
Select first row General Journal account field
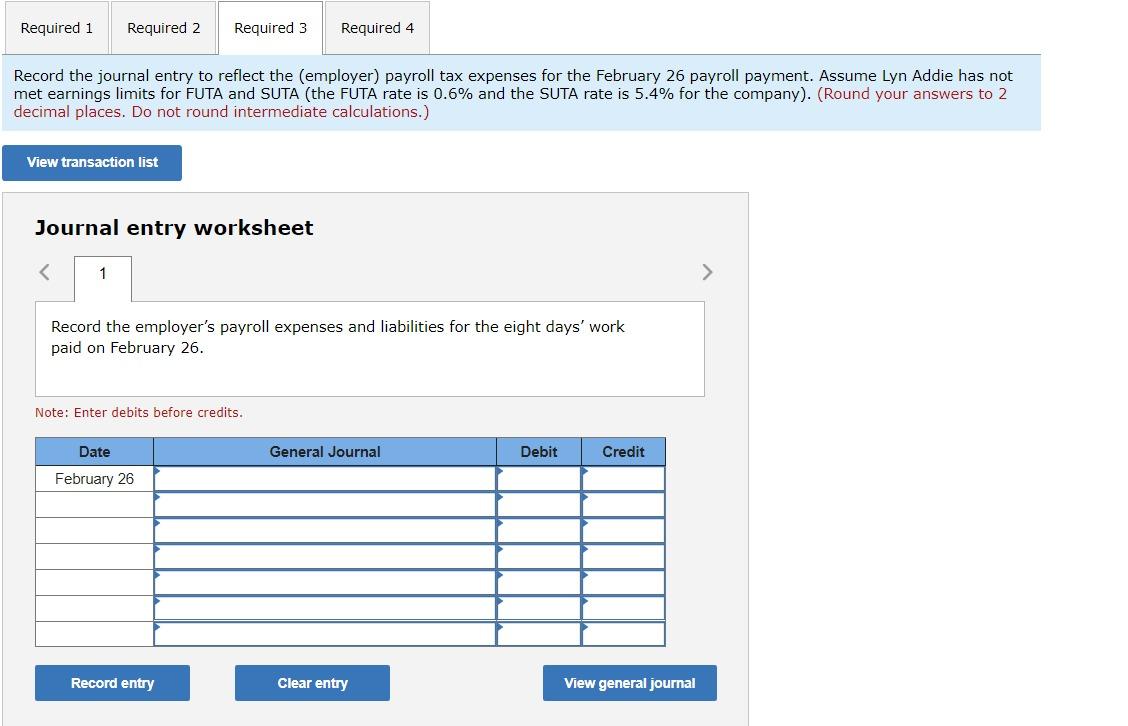pyautogui.click(x=325, y=478)
